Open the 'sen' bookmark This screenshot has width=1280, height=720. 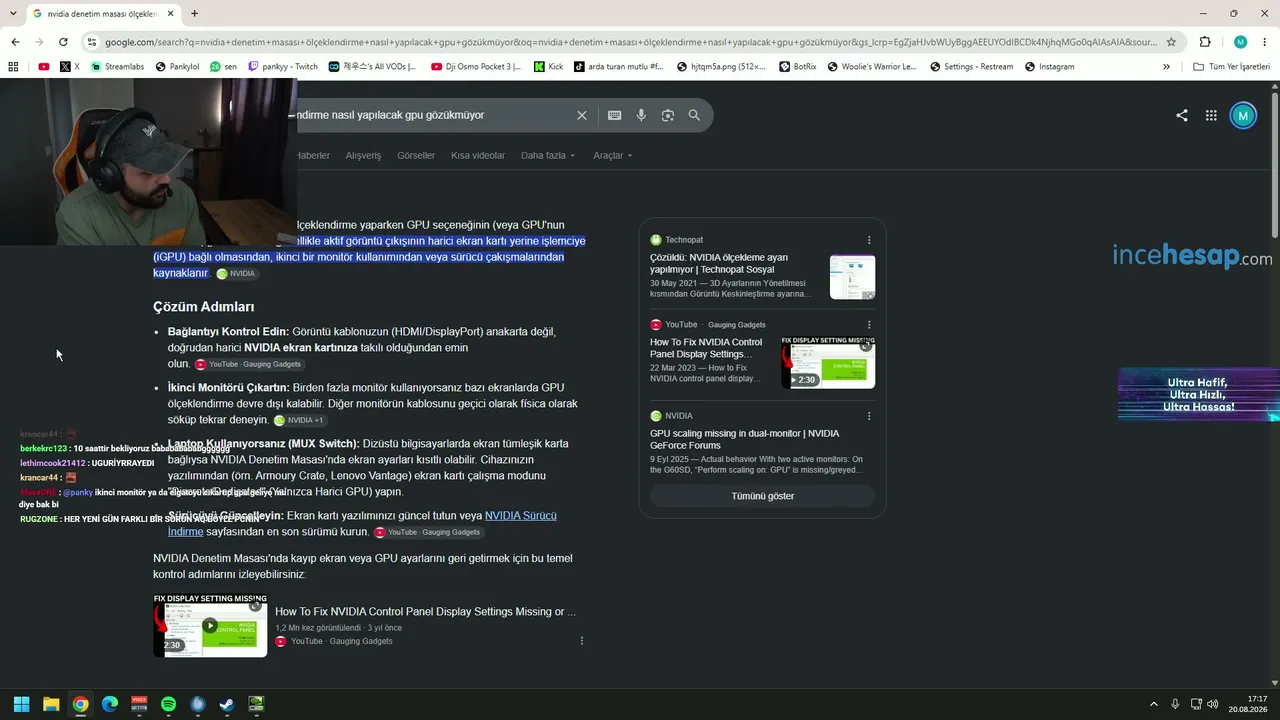click(223, 67)
